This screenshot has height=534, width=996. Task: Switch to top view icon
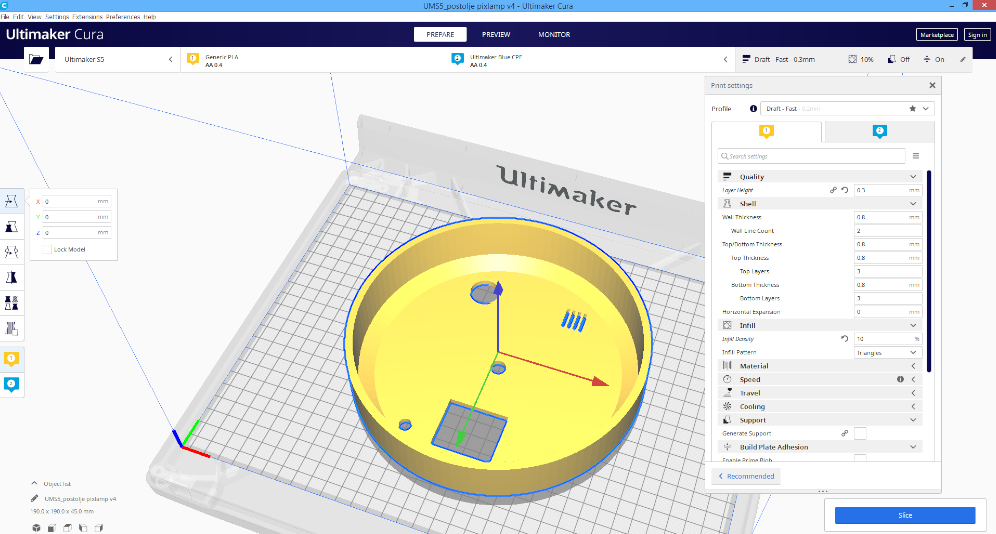pos(67,528)
